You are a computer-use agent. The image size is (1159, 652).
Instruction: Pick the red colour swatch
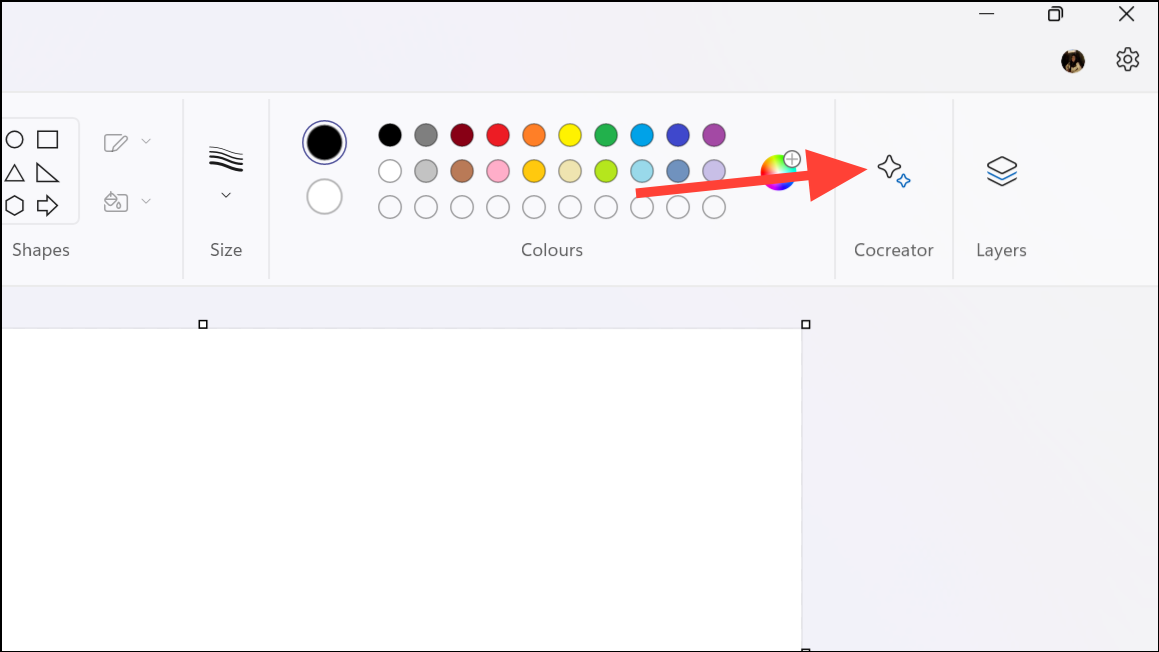[498, 135]
